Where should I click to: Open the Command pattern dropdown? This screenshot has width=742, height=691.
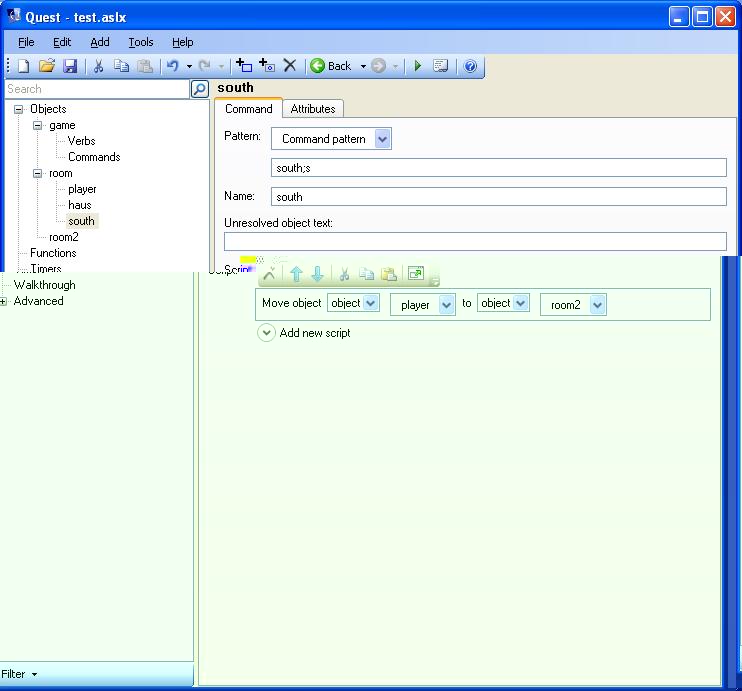tap(382, 139)
